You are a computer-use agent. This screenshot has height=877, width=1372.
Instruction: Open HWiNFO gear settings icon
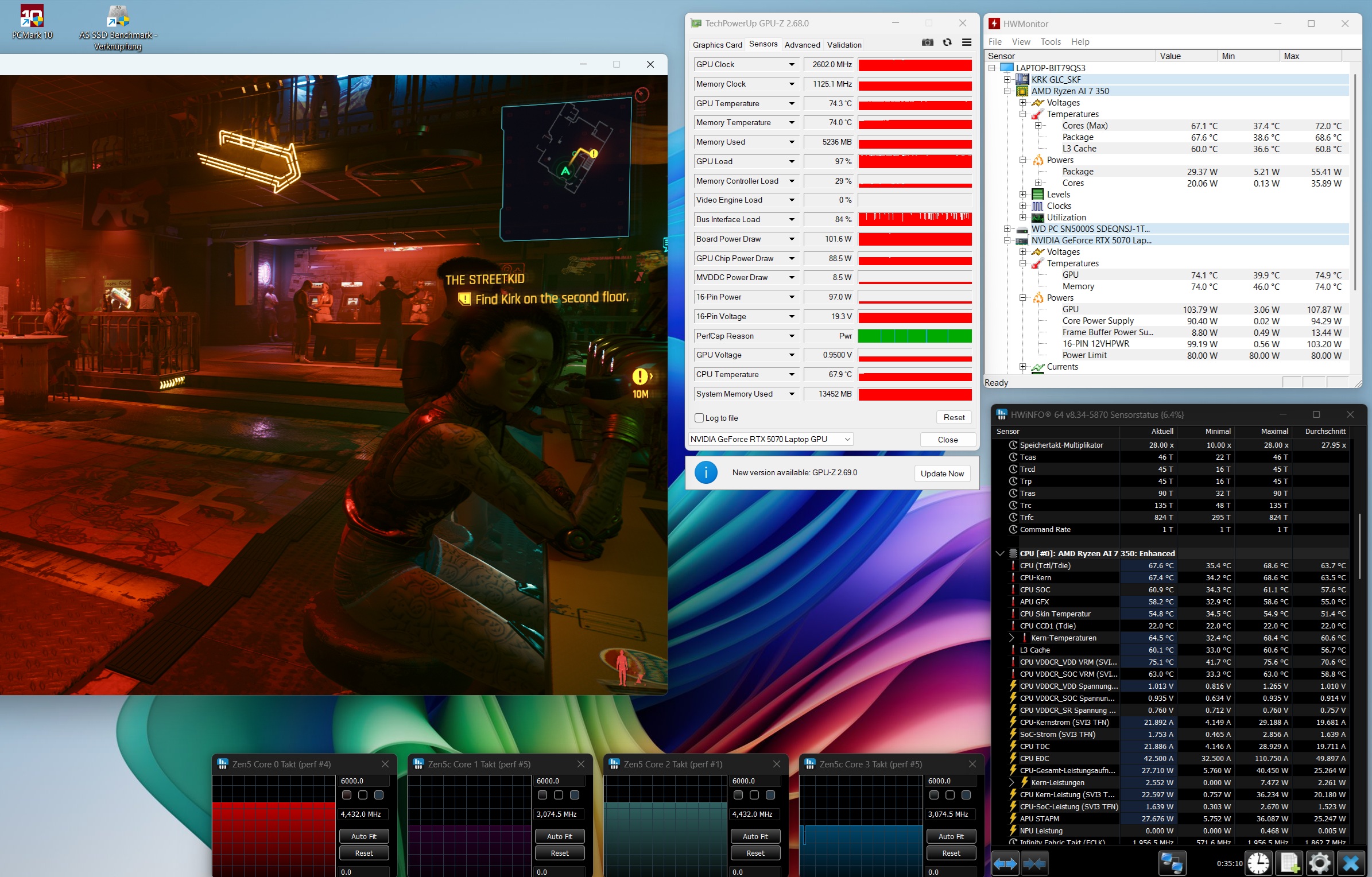[1320, 863]
